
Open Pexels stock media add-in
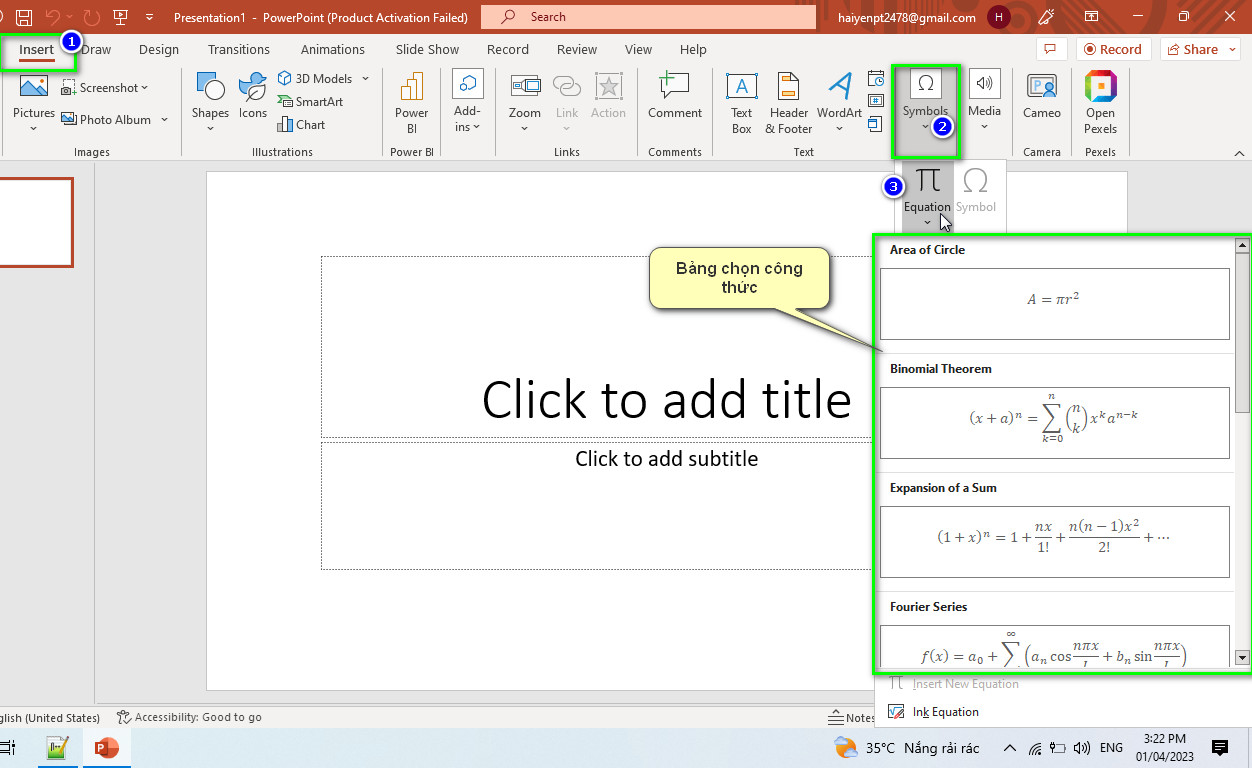pyautogui.click(x=1100, y=103)
